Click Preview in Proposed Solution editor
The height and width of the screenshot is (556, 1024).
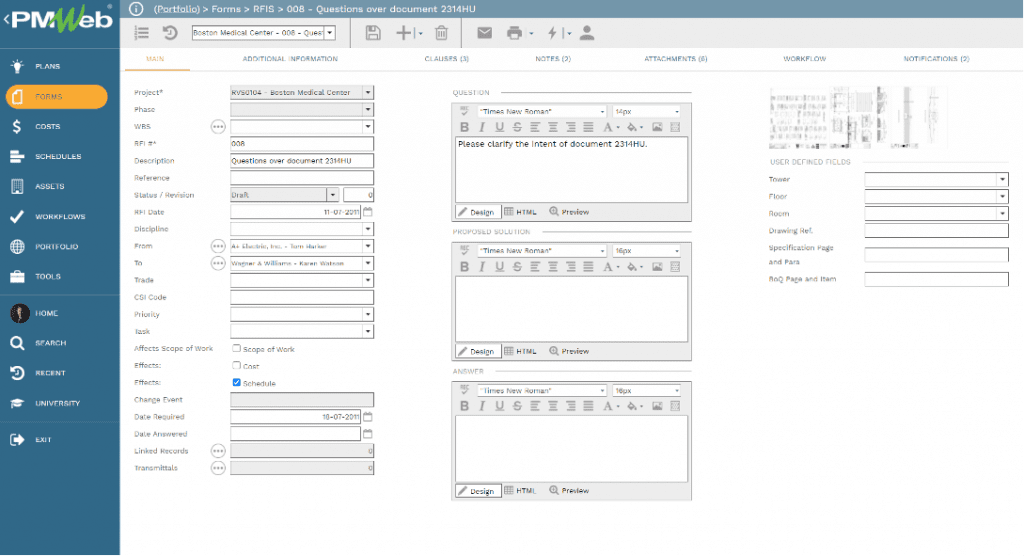click(569, 352)
